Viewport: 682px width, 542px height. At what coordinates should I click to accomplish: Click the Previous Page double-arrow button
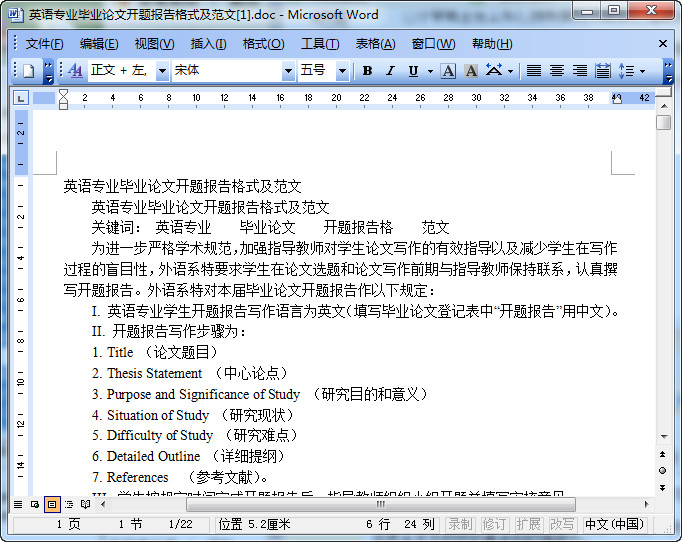663,454
